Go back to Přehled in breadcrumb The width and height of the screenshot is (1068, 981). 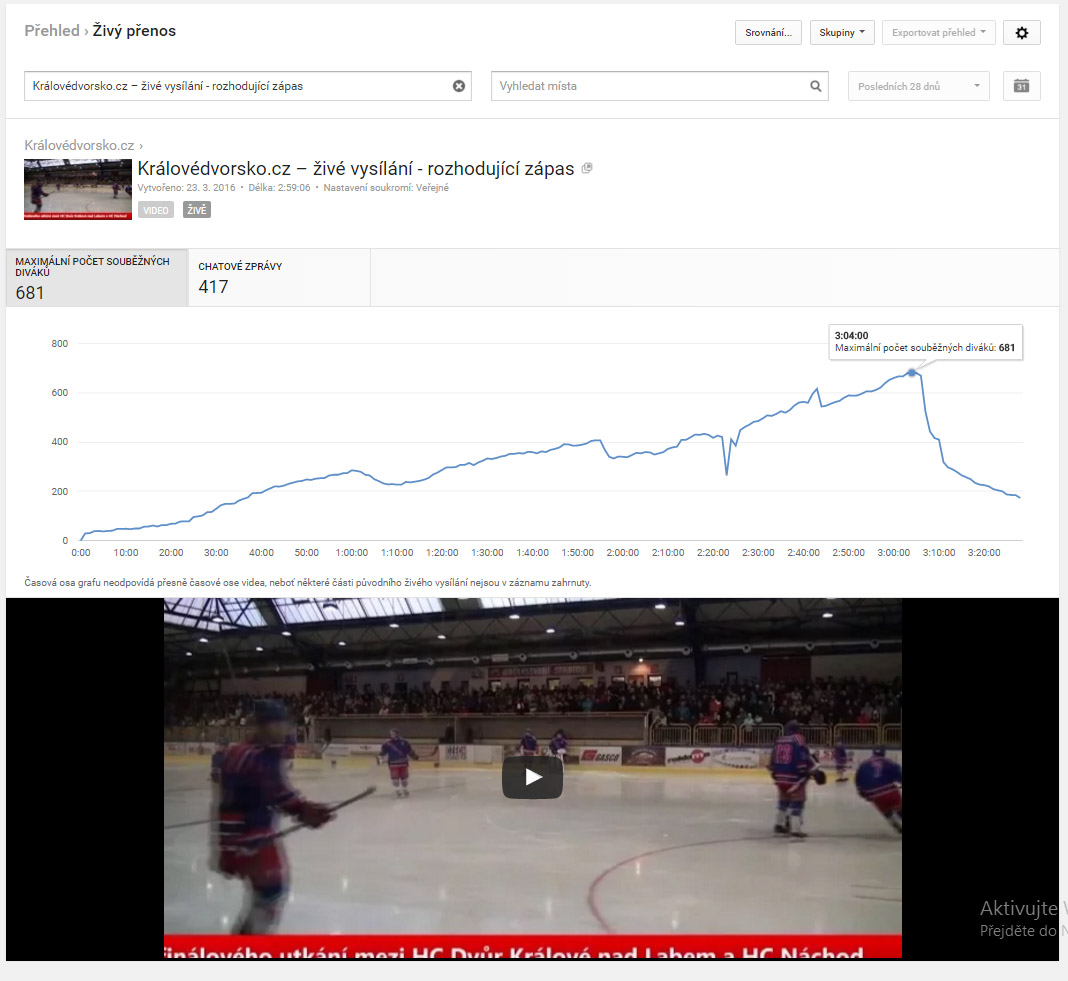(x=52, y=31)
